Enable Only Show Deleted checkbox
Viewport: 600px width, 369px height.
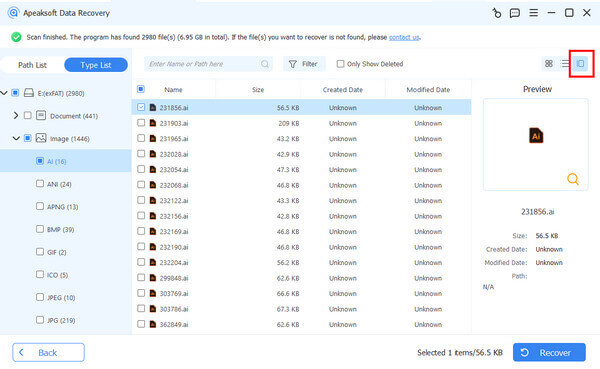point(340,64)
